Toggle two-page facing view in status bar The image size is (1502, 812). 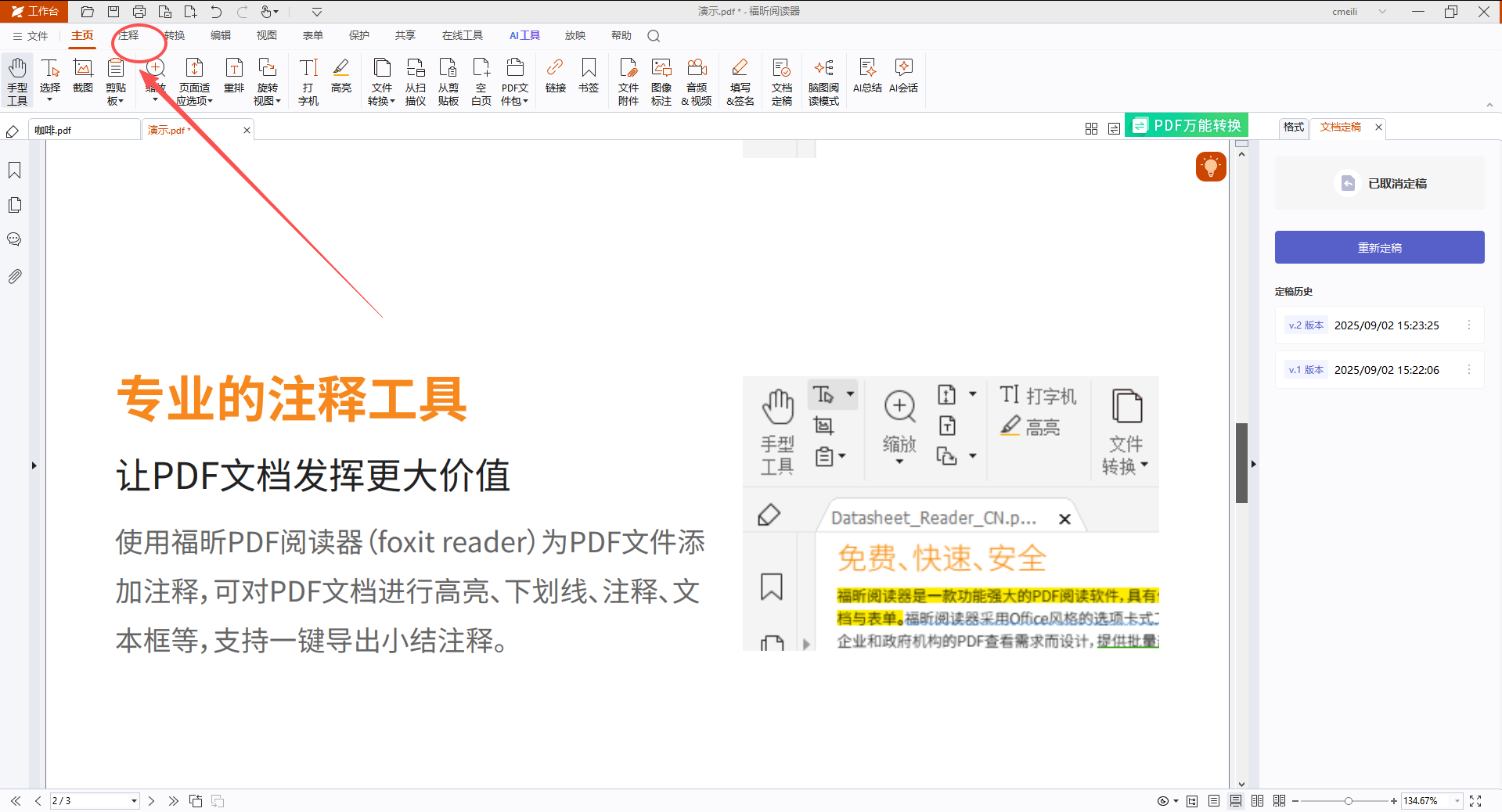[x=1258, y=801]
